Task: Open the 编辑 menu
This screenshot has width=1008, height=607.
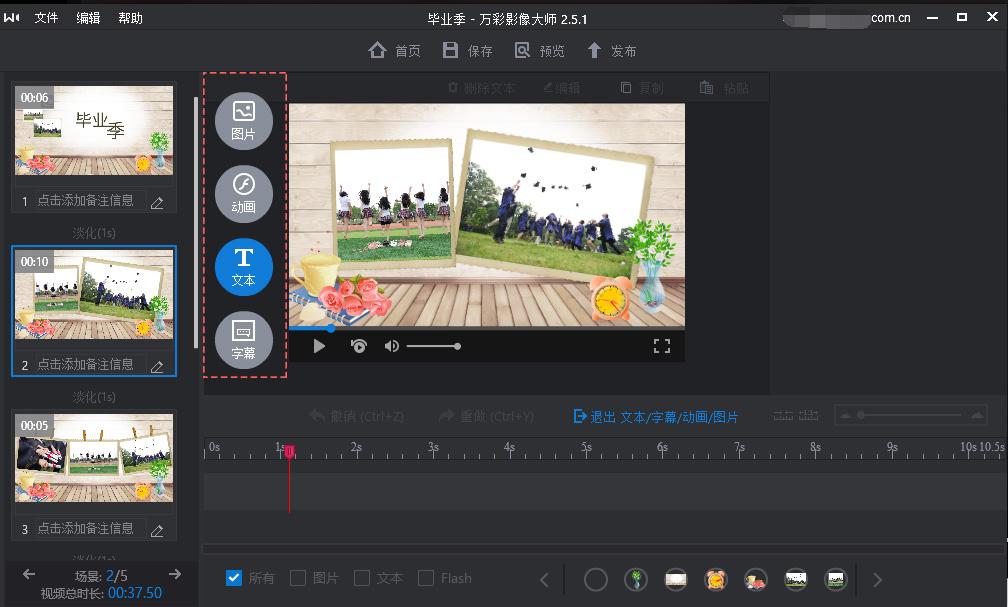Action: [x=88, y=17]
